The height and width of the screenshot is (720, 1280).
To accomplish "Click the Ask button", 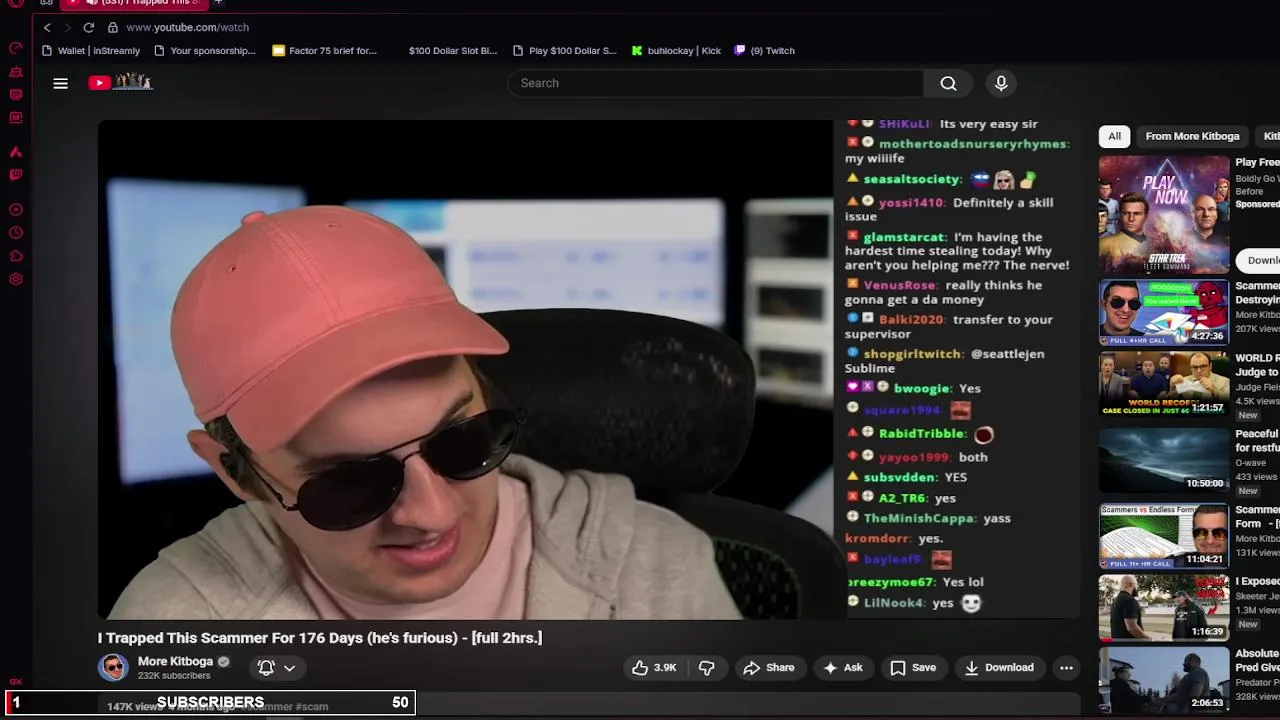I will click(842, 668).
